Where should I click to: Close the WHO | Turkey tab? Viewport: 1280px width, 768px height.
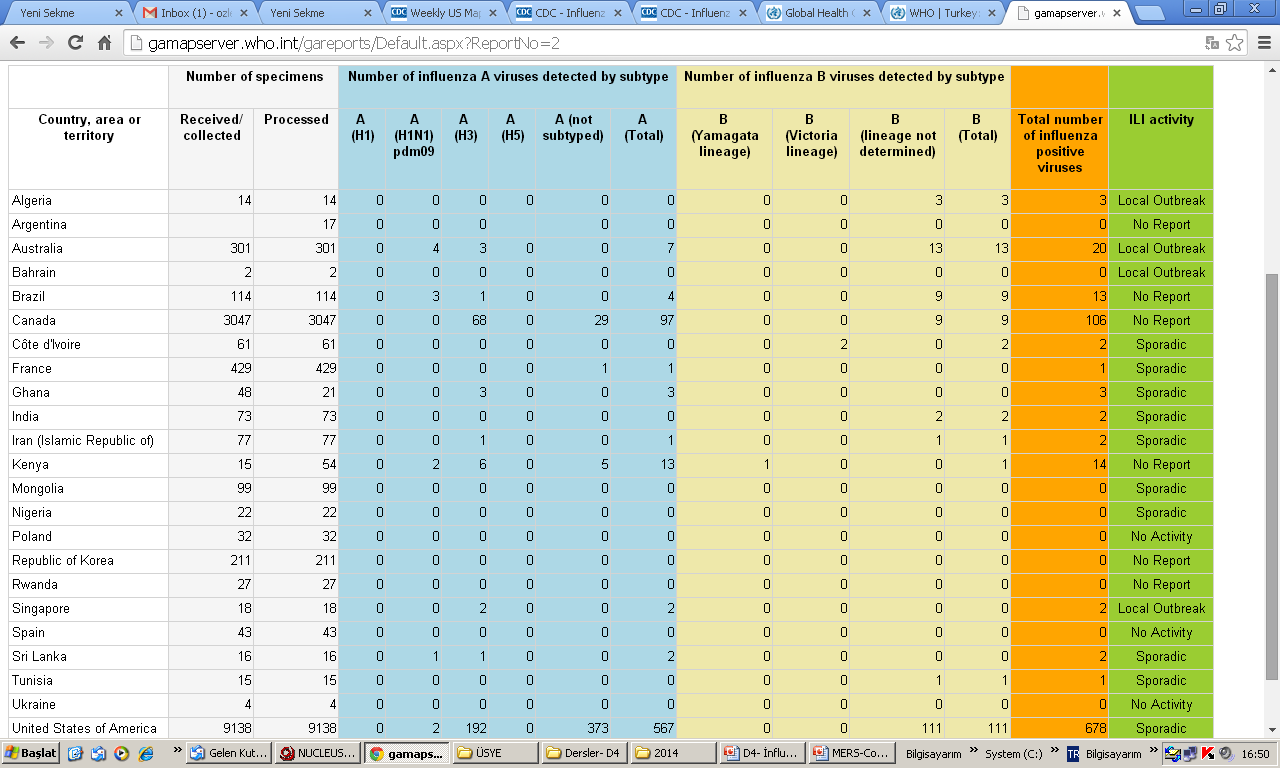point(992,13)
